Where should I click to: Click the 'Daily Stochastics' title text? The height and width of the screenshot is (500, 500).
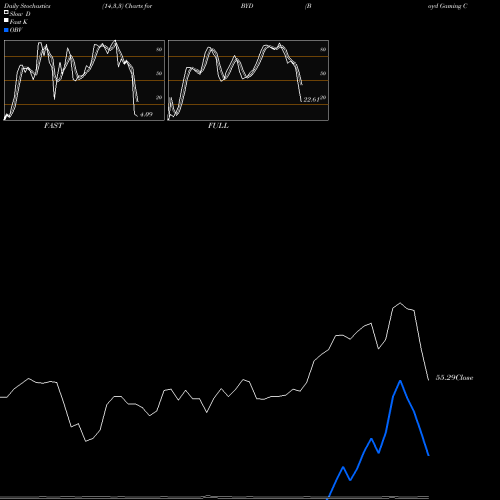27,6
